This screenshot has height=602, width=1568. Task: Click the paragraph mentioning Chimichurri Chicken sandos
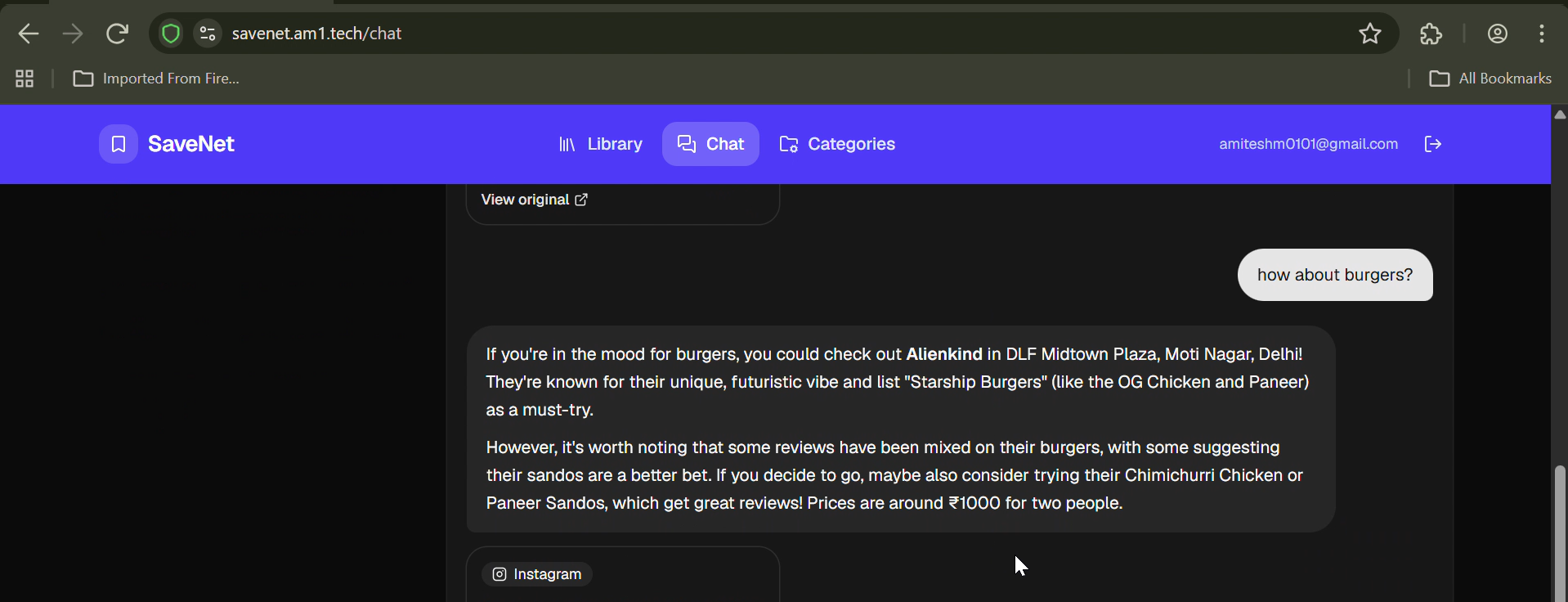click(x=894, y=475)
